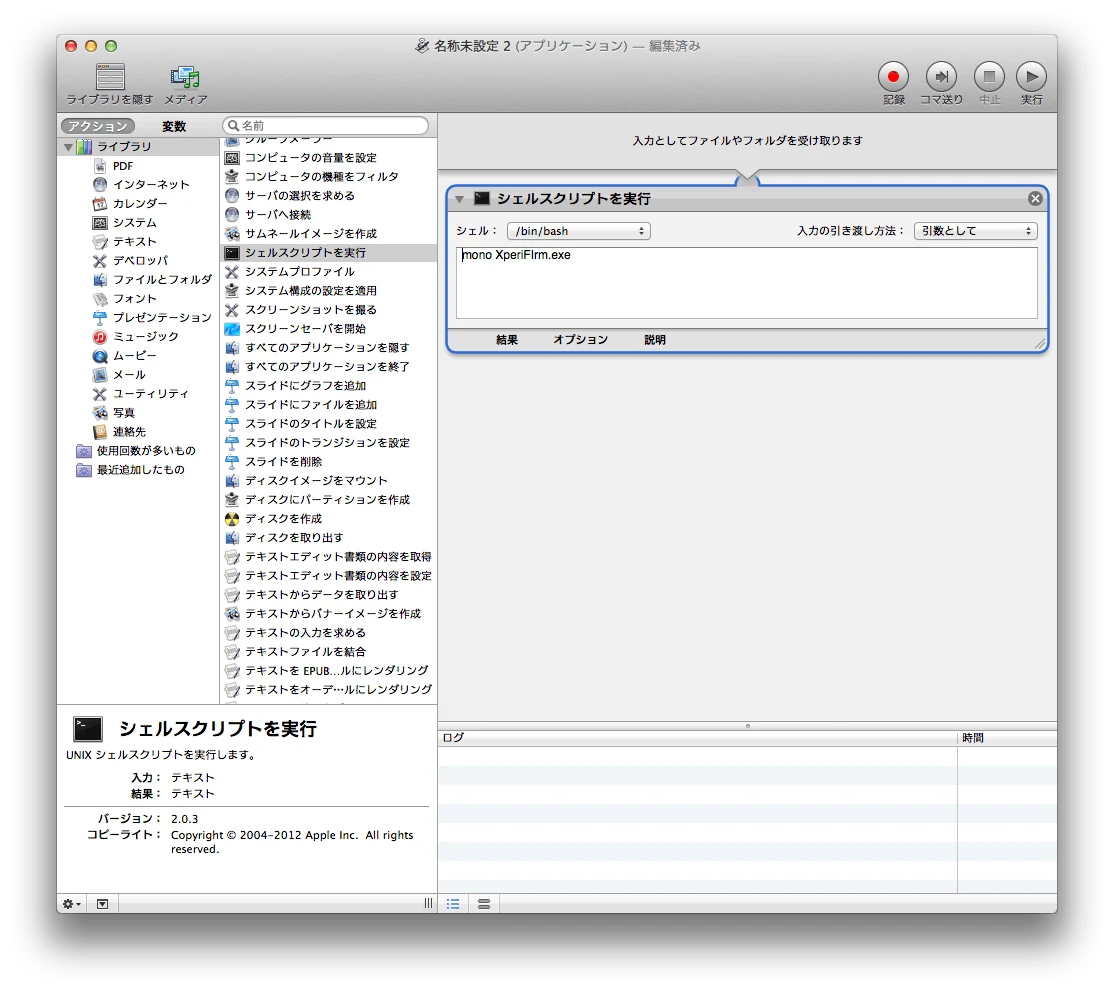Screen dimensions: 1114x992
Task: Switch to the 変数 tab
Action: click(174, 126)
